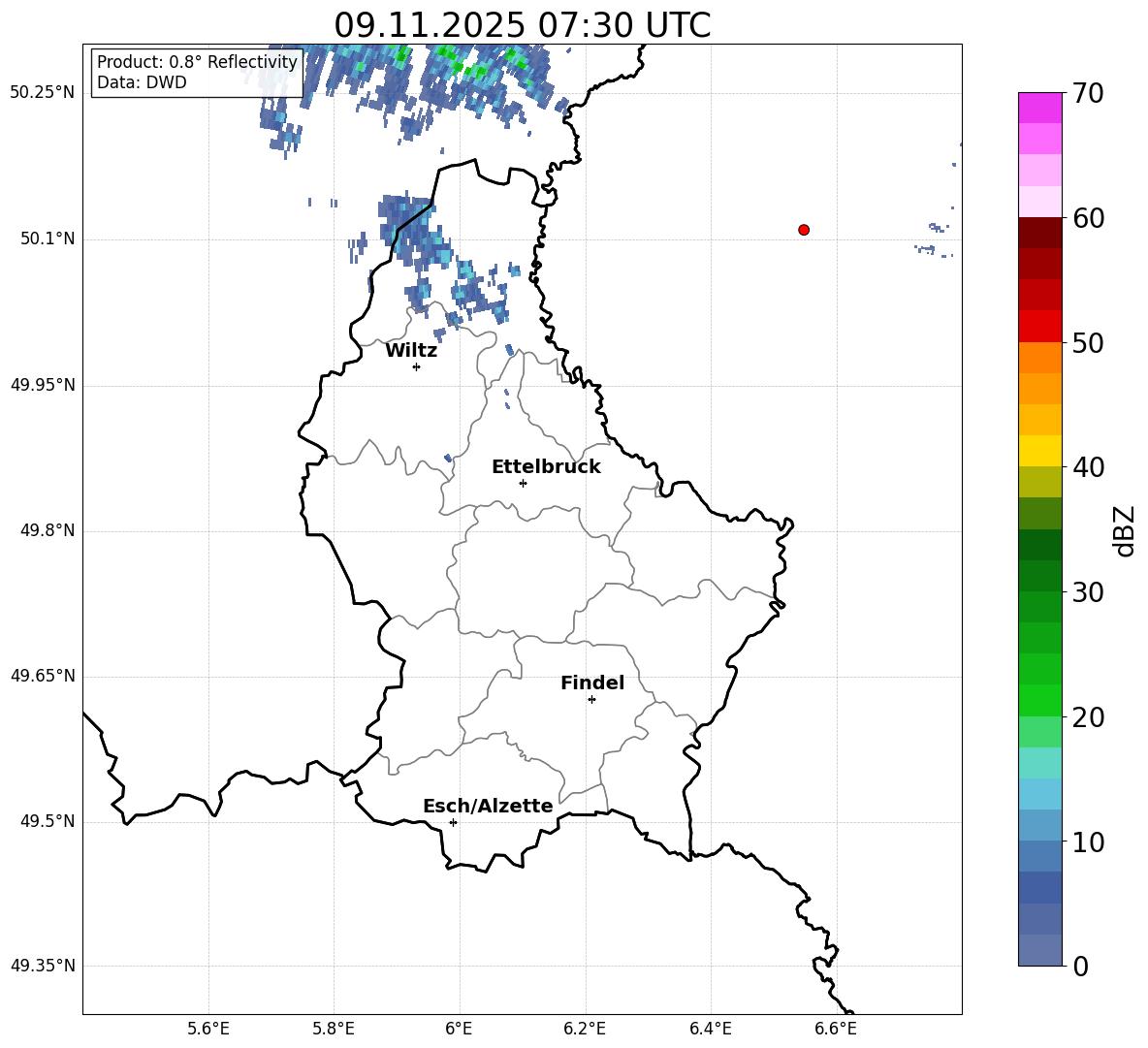Click the 49.95°N latitude label
This screenshot has height=1048, width=1148.
click(43, 384)
